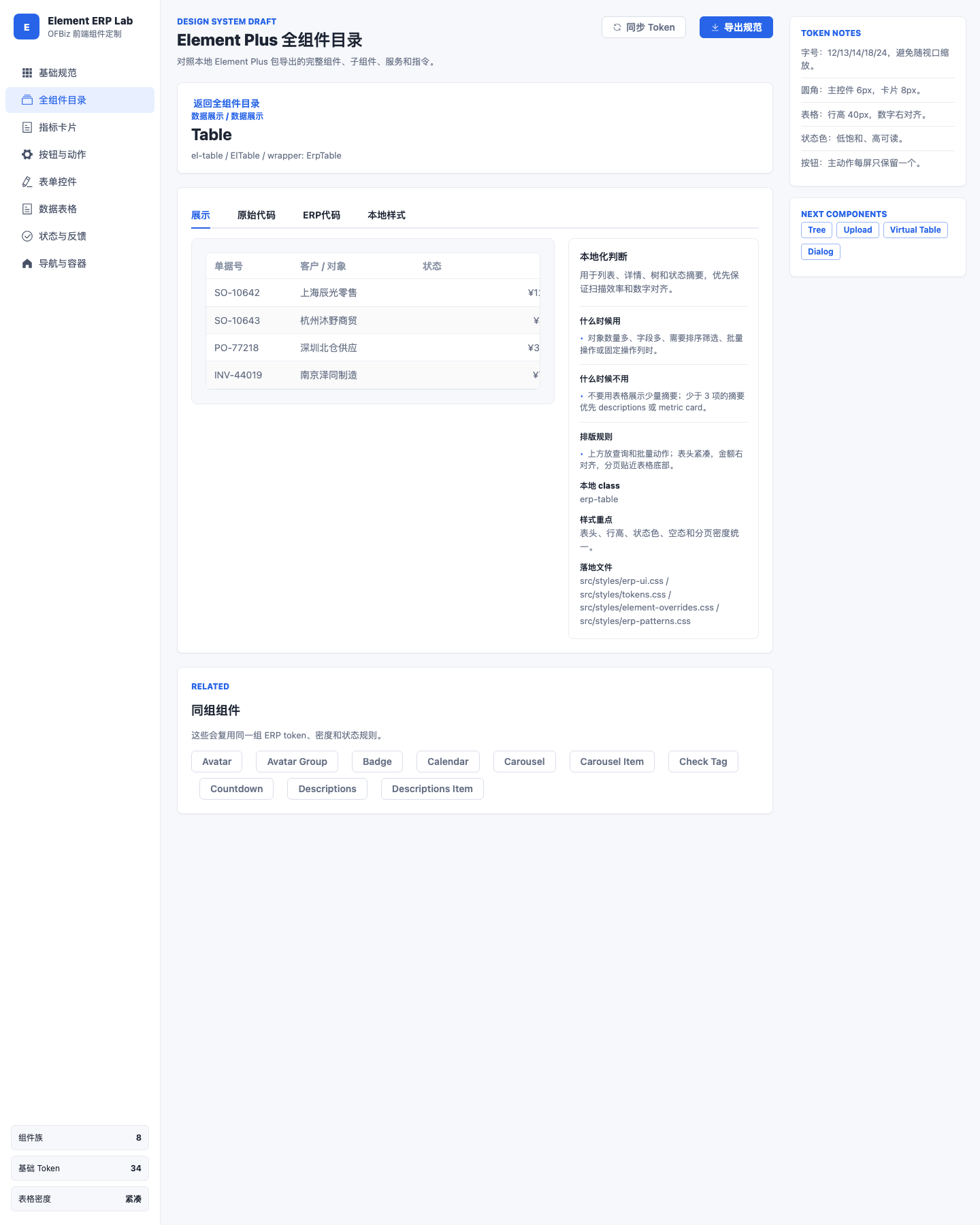Viewport: 980px width, 1225px height.
Task: Open the ERP代码 tab
Action: tap(322, 215)
